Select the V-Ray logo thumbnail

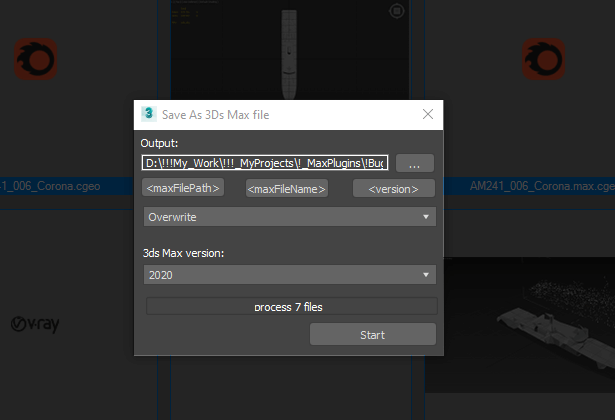coord(35,324)
